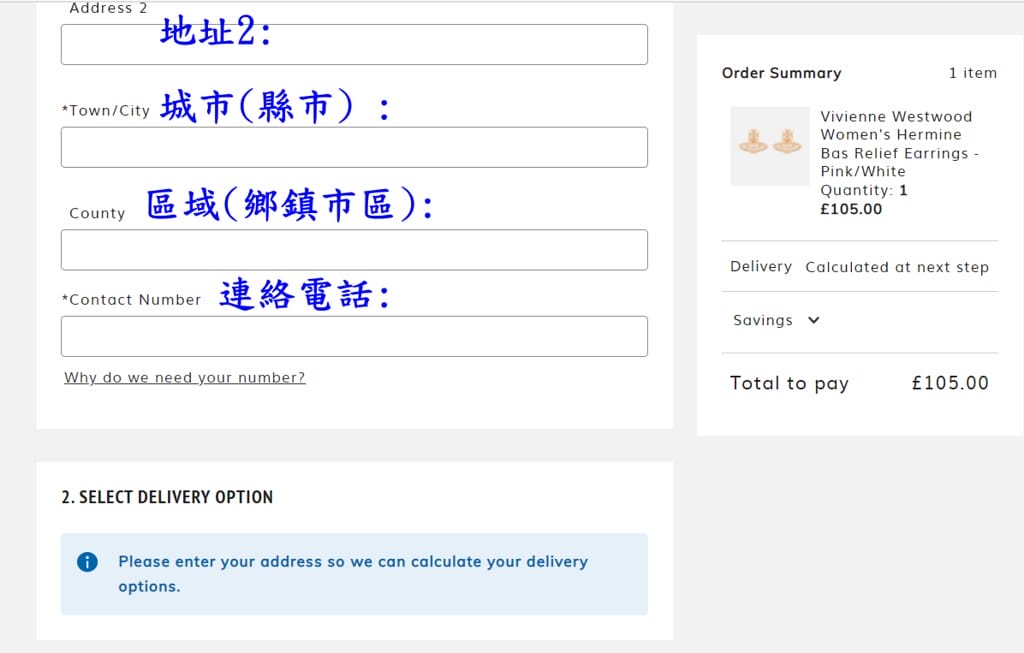The height and width of the screenshot is (653, 1024).
Task: Click the blue info icon in delivery notice
Action: [x=87, y=562]
